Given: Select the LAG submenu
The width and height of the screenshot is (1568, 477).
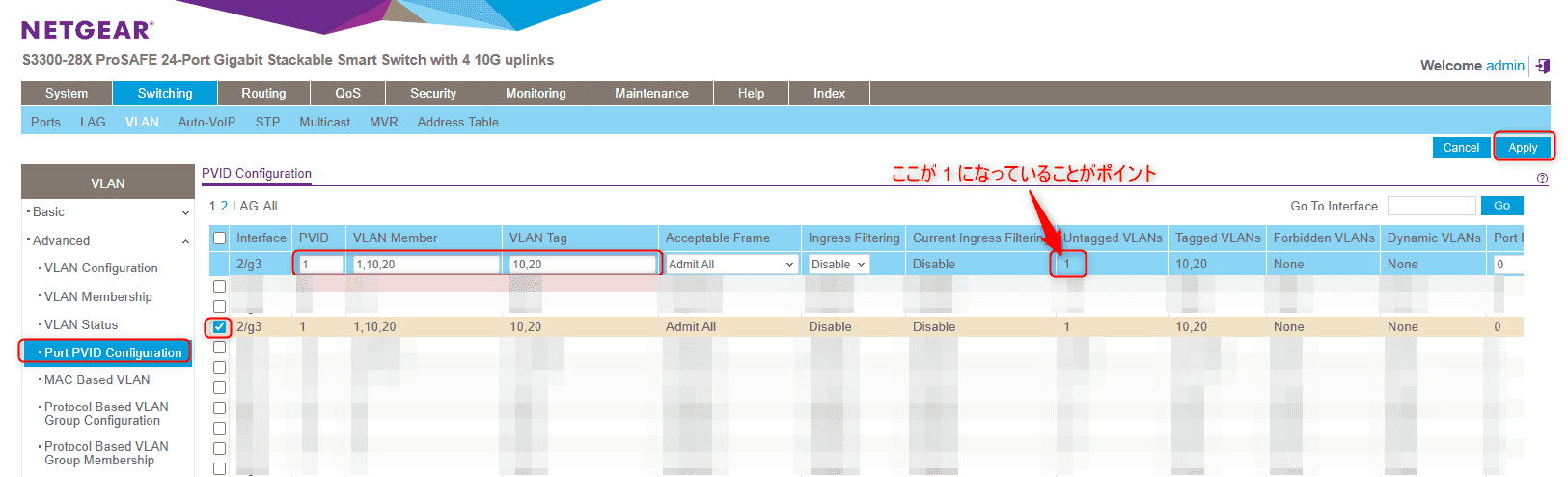Looking at the screenshot, I should click(93, 123).
